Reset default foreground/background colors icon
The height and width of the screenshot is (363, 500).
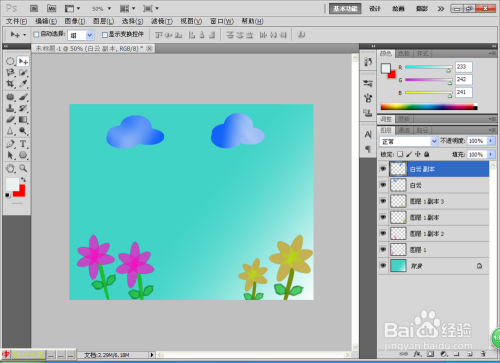pos(8,195)
